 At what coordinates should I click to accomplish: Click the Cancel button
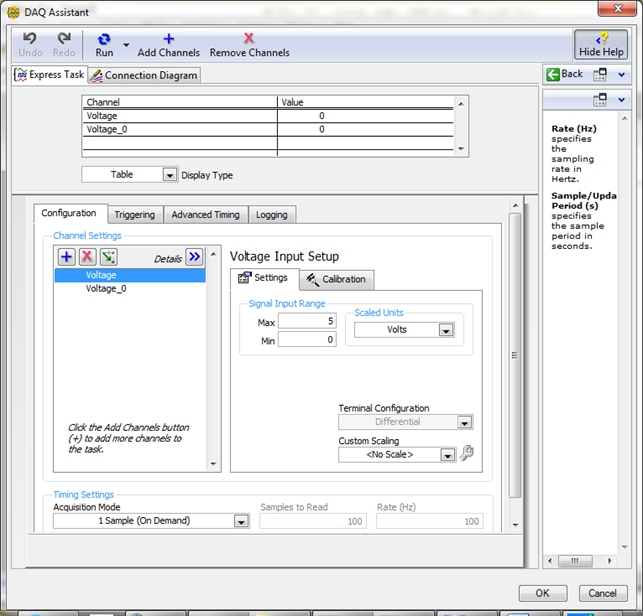603,593
